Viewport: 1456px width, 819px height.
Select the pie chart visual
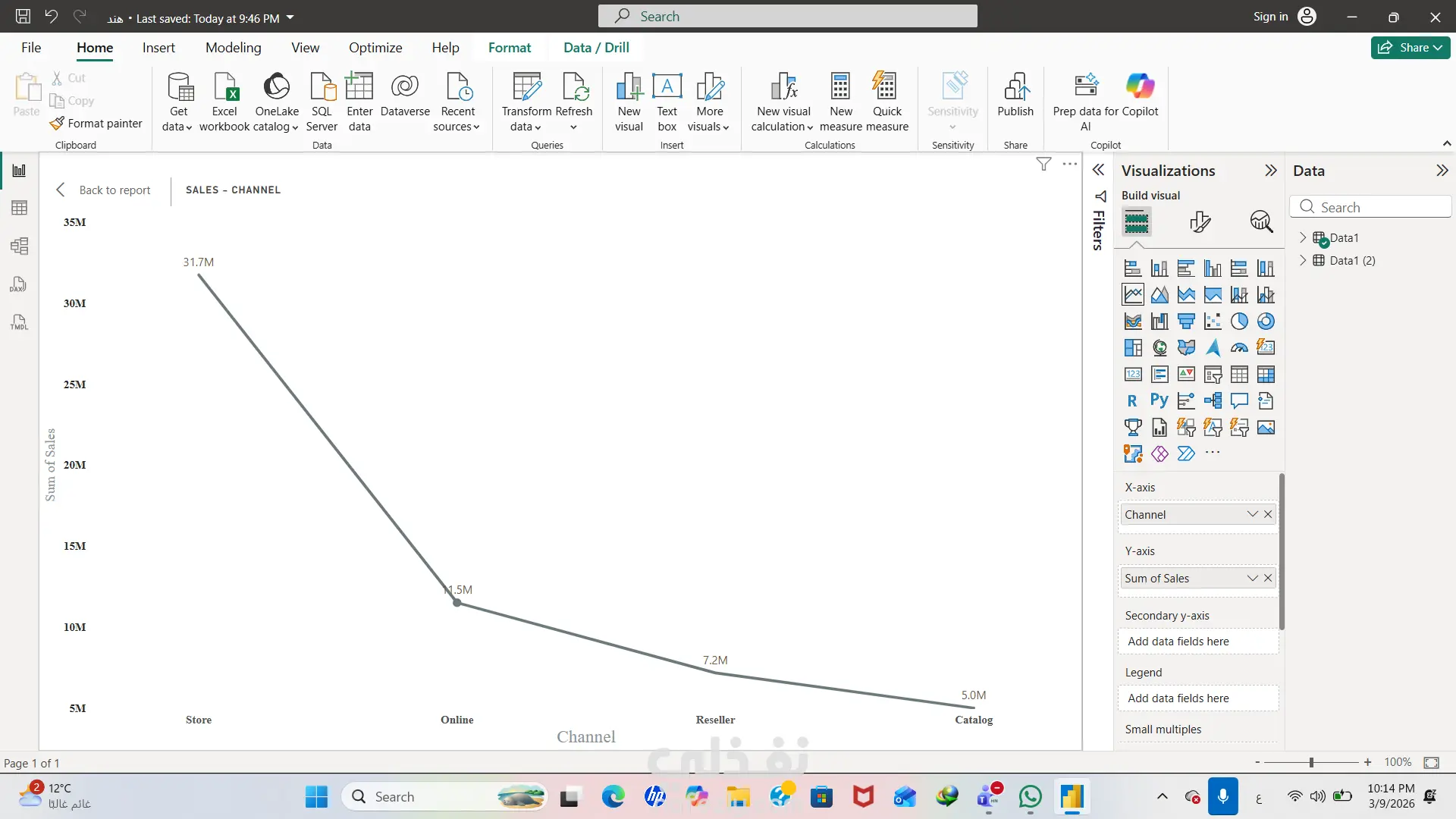(1239, 322)
